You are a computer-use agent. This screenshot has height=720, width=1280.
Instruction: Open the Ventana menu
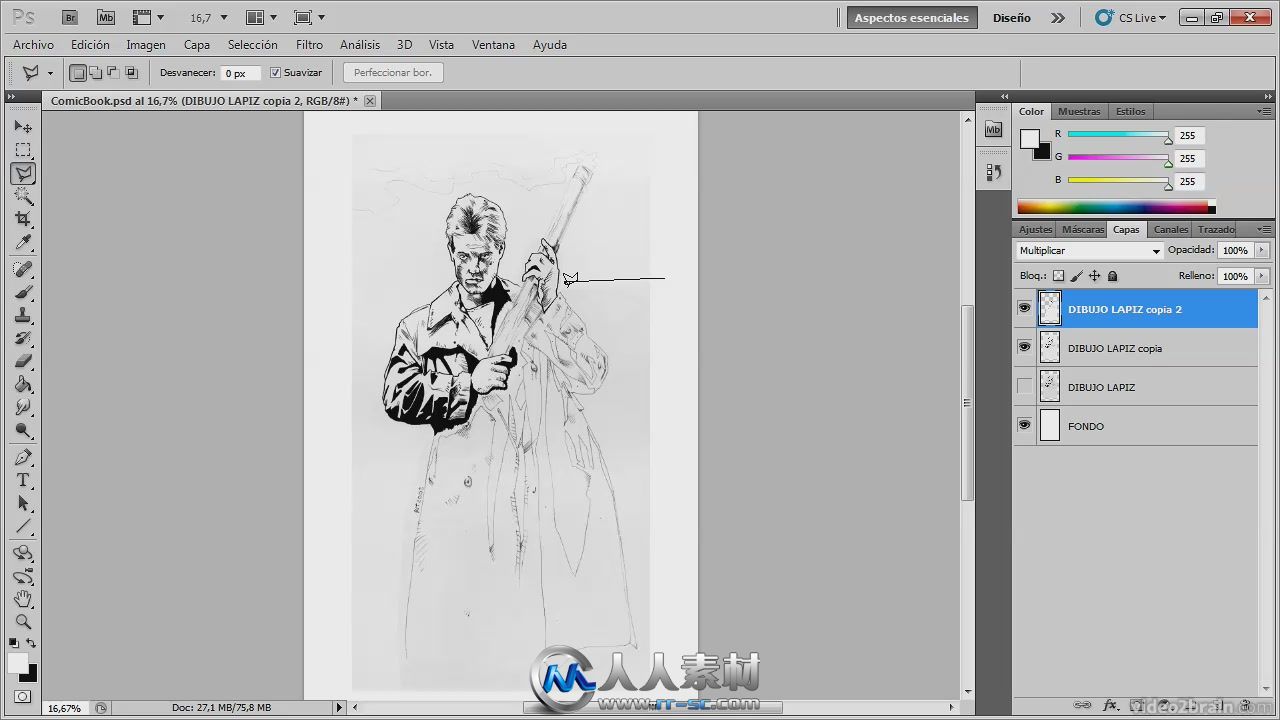click(x=493, y=45)
